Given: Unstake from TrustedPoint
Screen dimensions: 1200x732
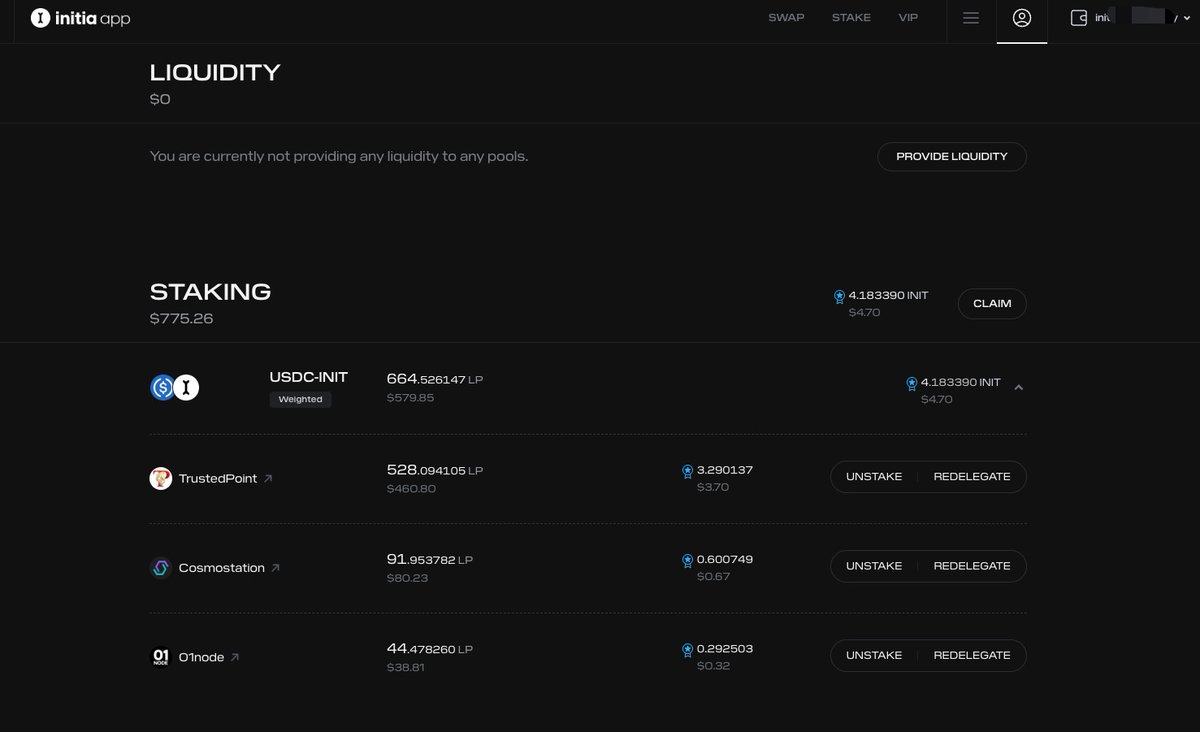Looking at the screenshot, I should (x=874, y=477).
